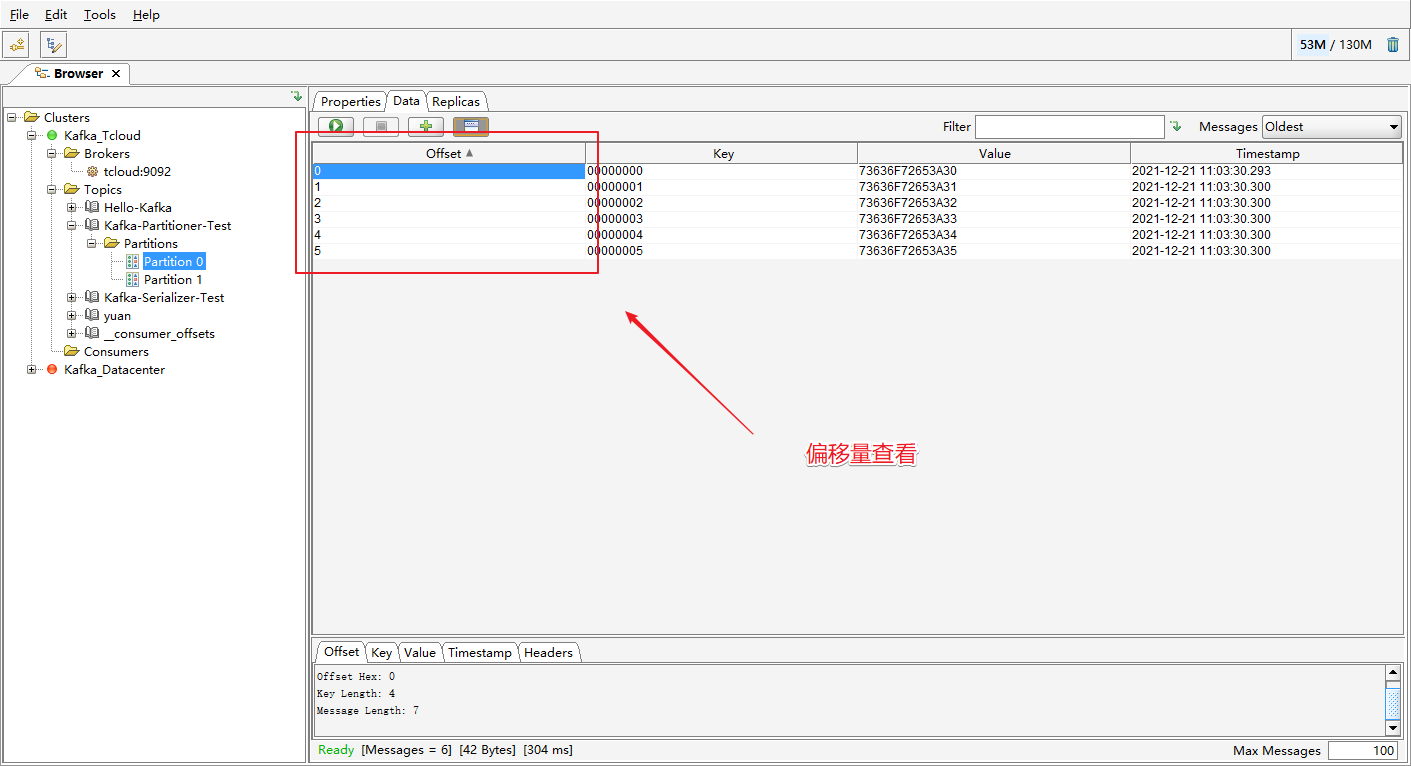Expand the yuan topic
The width and height of the screenshot is (1411, 766).
coord(72,315)
